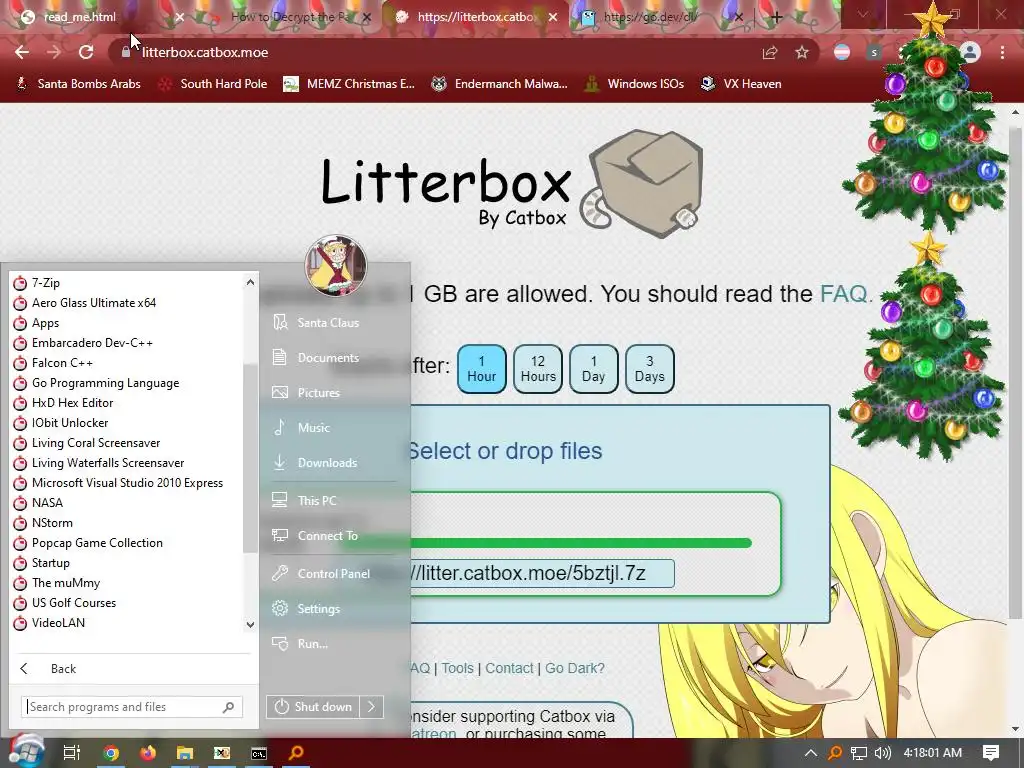Open NASA folder in Start menu
The height and width of the screenshot is (768, 1024).
[127, 503]
